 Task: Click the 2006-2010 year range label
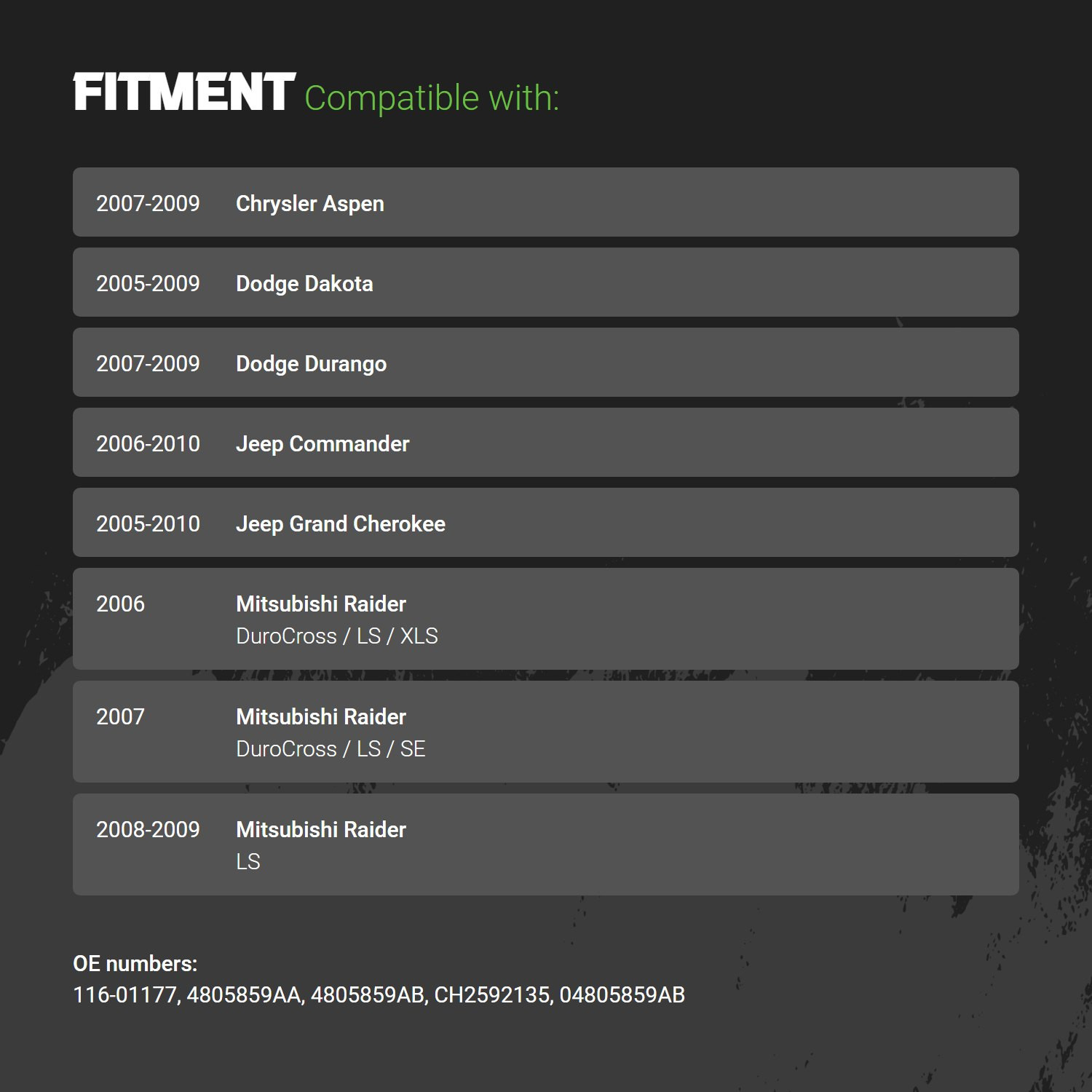148,444
